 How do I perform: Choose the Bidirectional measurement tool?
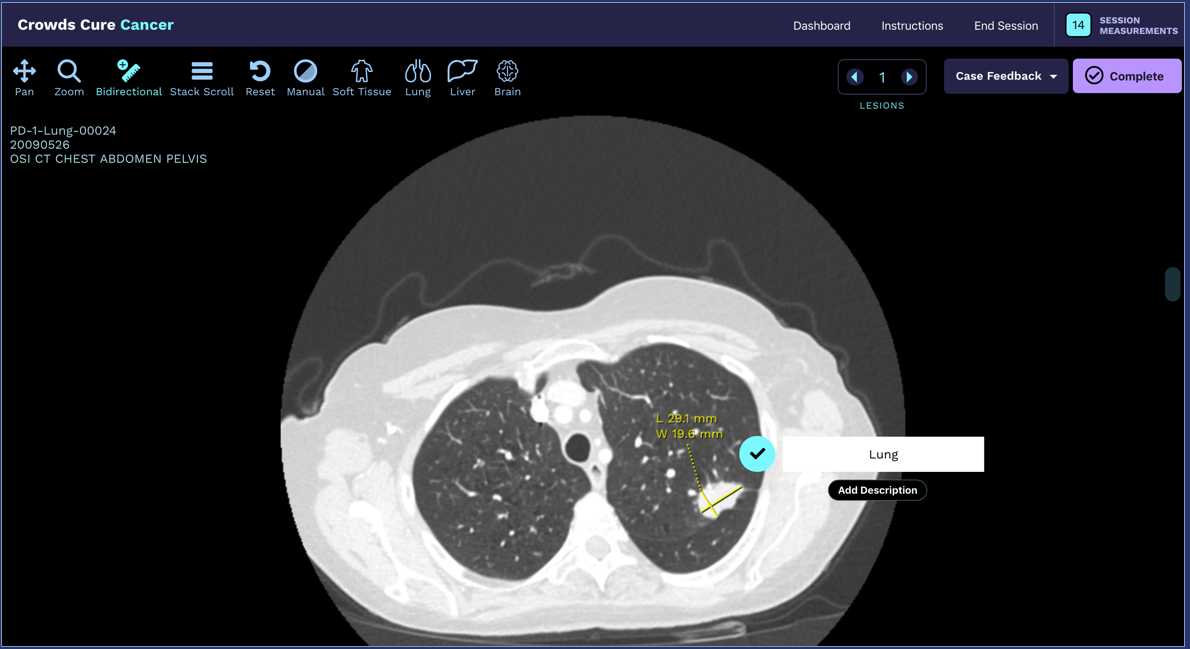128,78
